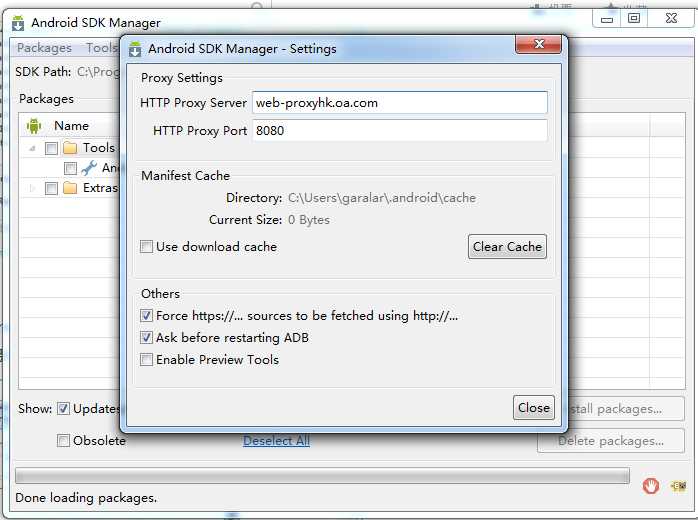Click the HTTP Proxy Port field
Image resolution: width=698 pixels, height=520 pixels.
400,130
